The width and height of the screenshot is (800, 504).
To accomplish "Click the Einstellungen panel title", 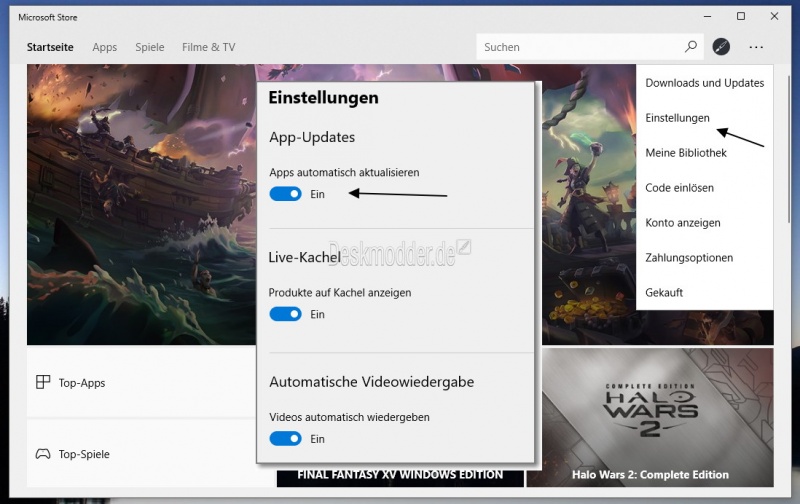I will [323, 97].
